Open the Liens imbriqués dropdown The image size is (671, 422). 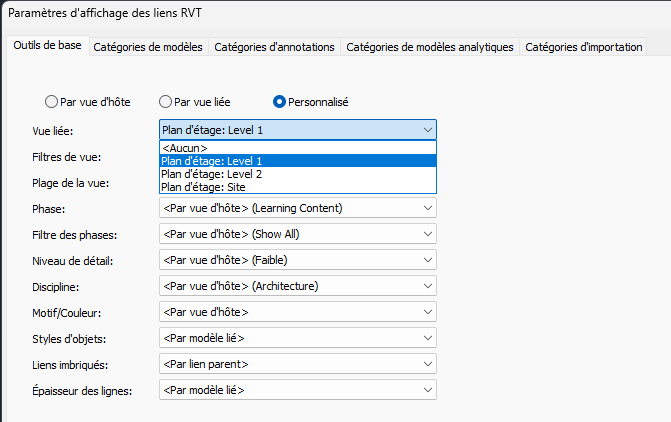[x=298, y=364]
